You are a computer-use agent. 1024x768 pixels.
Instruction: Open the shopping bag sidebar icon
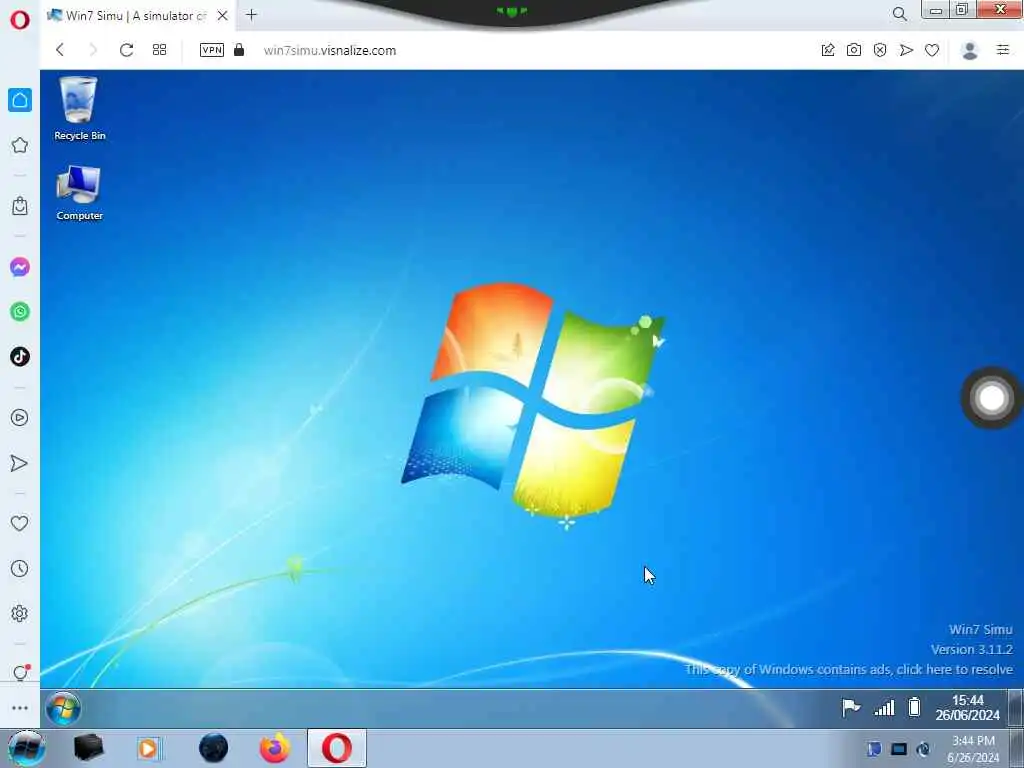click(x=20, y=206)
